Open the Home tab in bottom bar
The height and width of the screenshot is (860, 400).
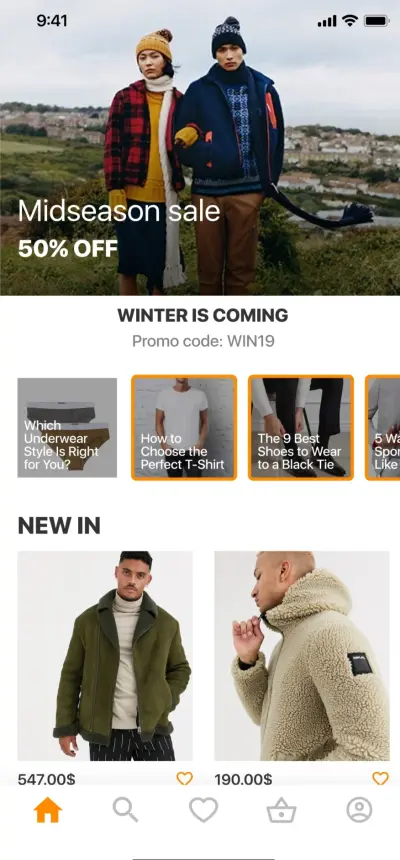48,810
